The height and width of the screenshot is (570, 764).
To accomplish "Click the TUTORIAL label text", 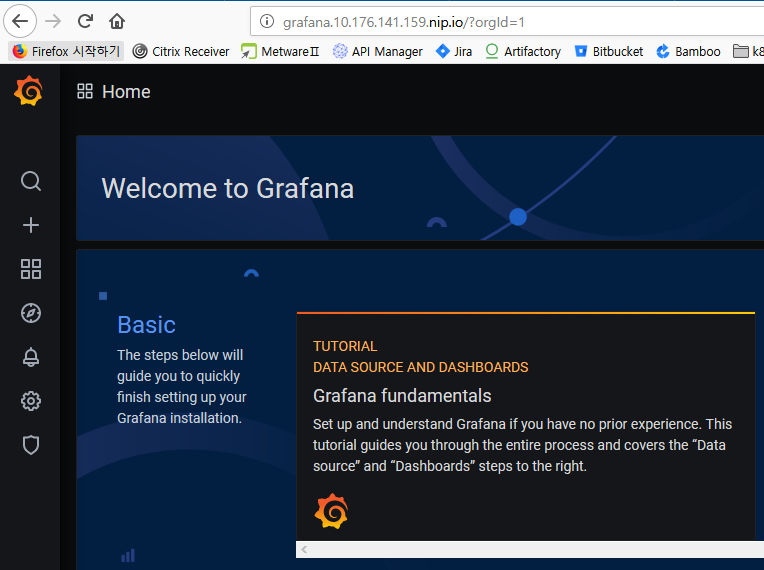I will [x=345, y=346].
